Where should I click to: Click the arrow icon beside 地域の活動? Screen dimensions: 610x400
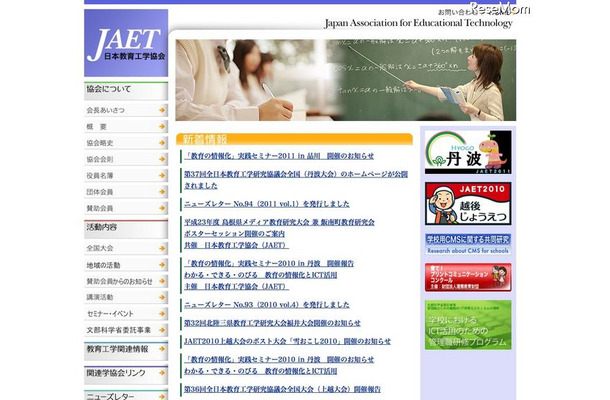(162, 265)
